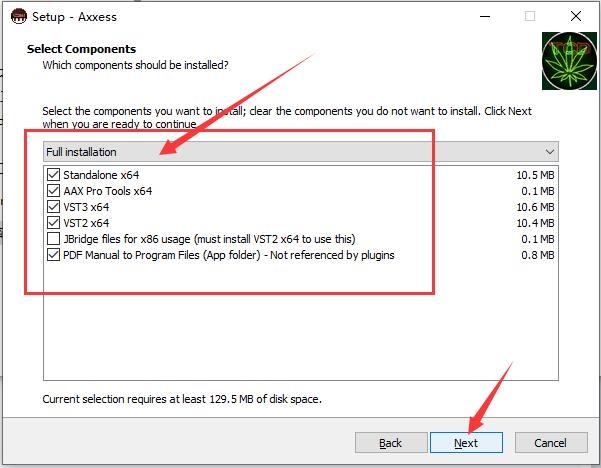Click the green leaf logo image

point(569,61)
